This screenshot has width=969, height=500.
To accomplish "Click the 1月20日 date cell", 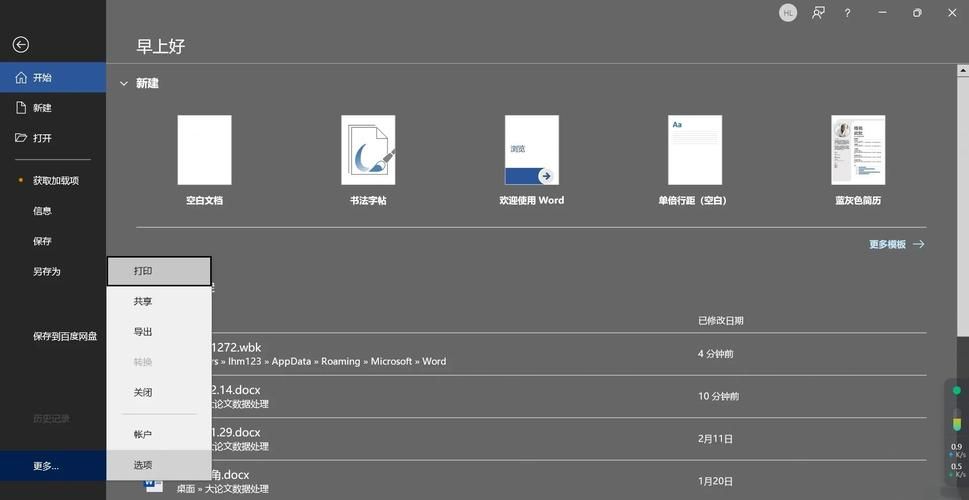I will pos(716,481).
